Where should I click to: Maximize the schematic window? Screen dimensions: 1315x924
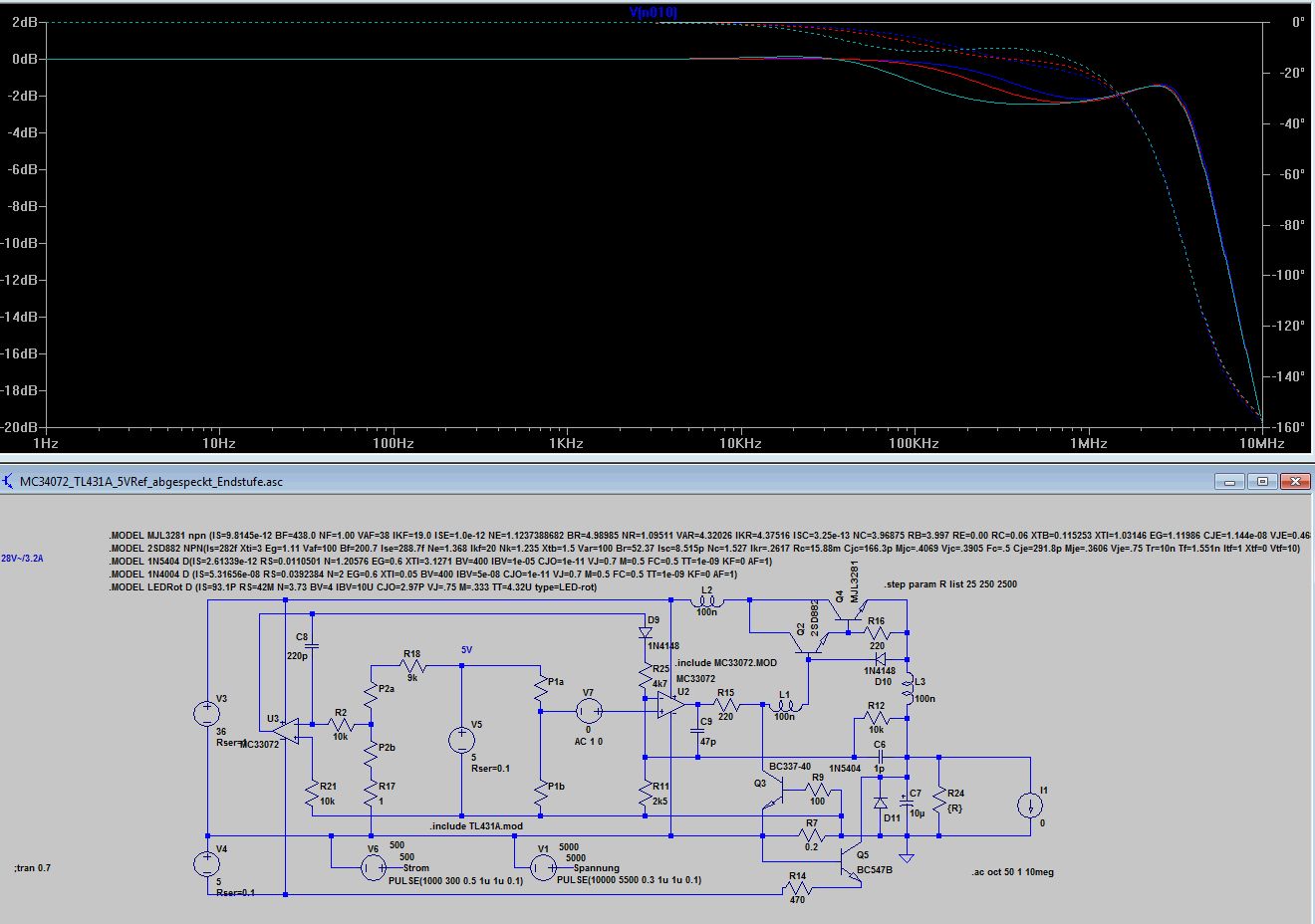pos(1262,482)
